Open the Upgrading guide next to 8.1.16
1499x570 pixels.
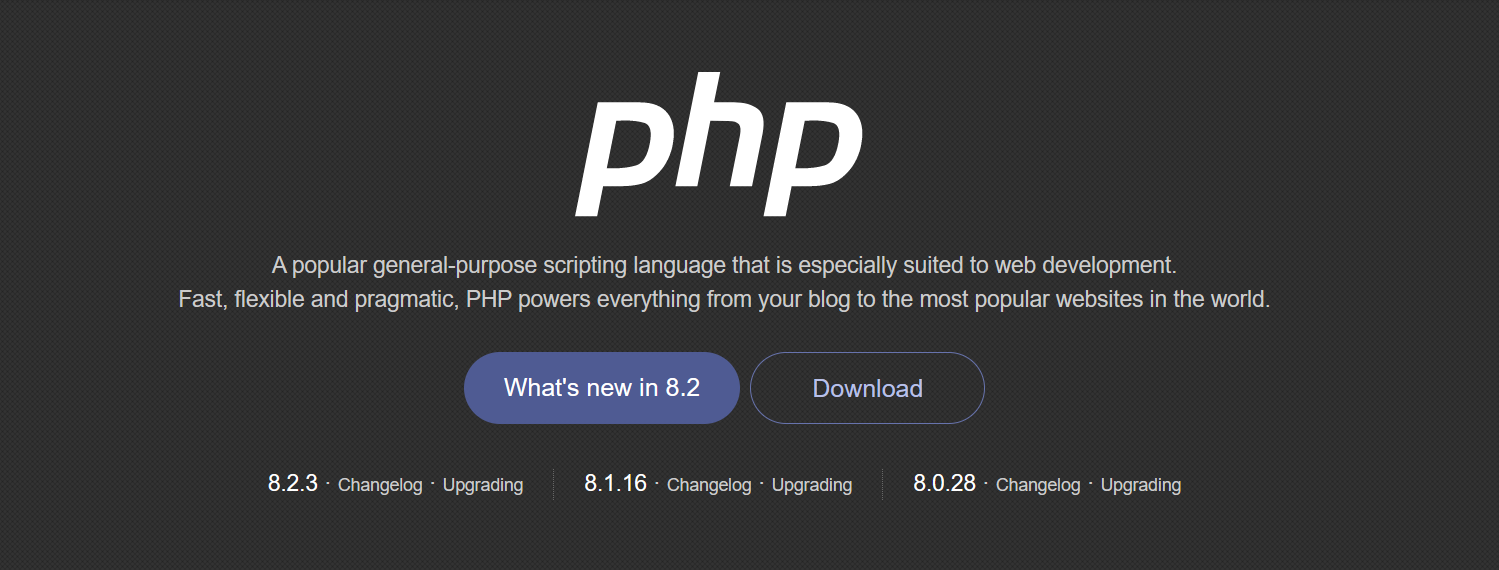(x=812, y=485)
